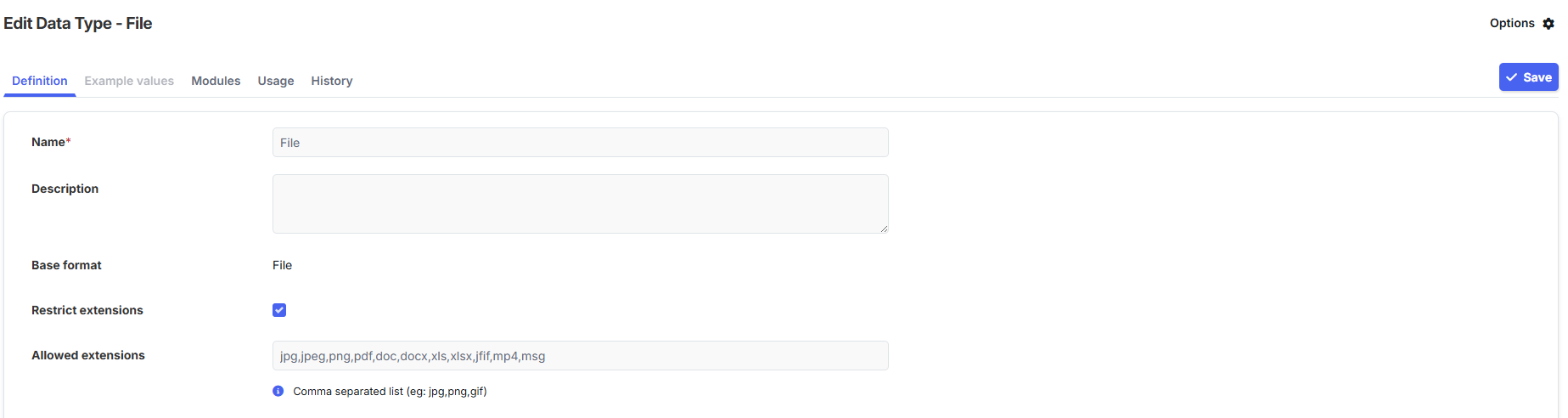Focus the Name input field
The width and height of the screenshot is (1568, 418).
580,143
